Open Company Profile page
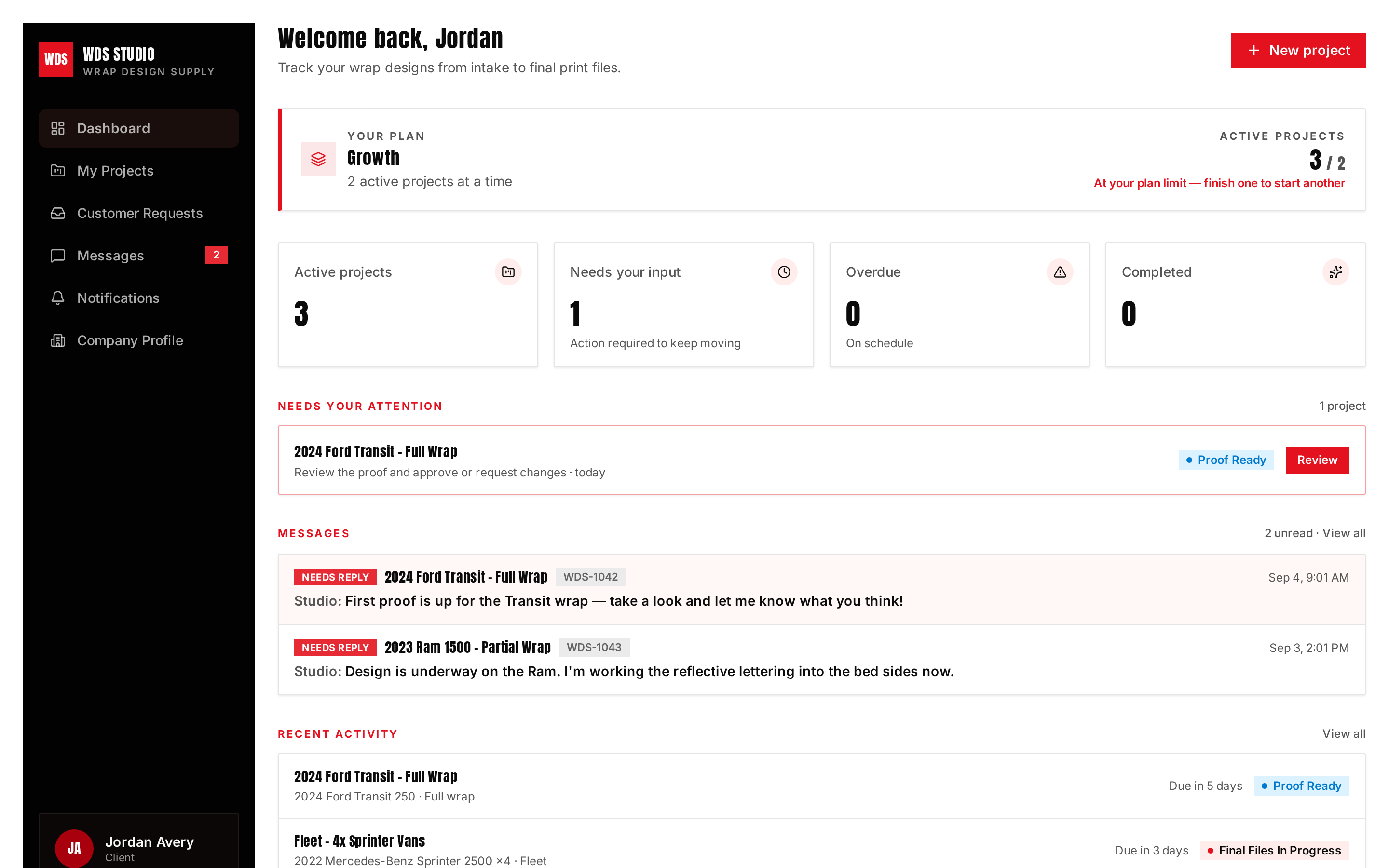Image resolution: width=1389 pixels, height=868 pixels. [139, 340]
